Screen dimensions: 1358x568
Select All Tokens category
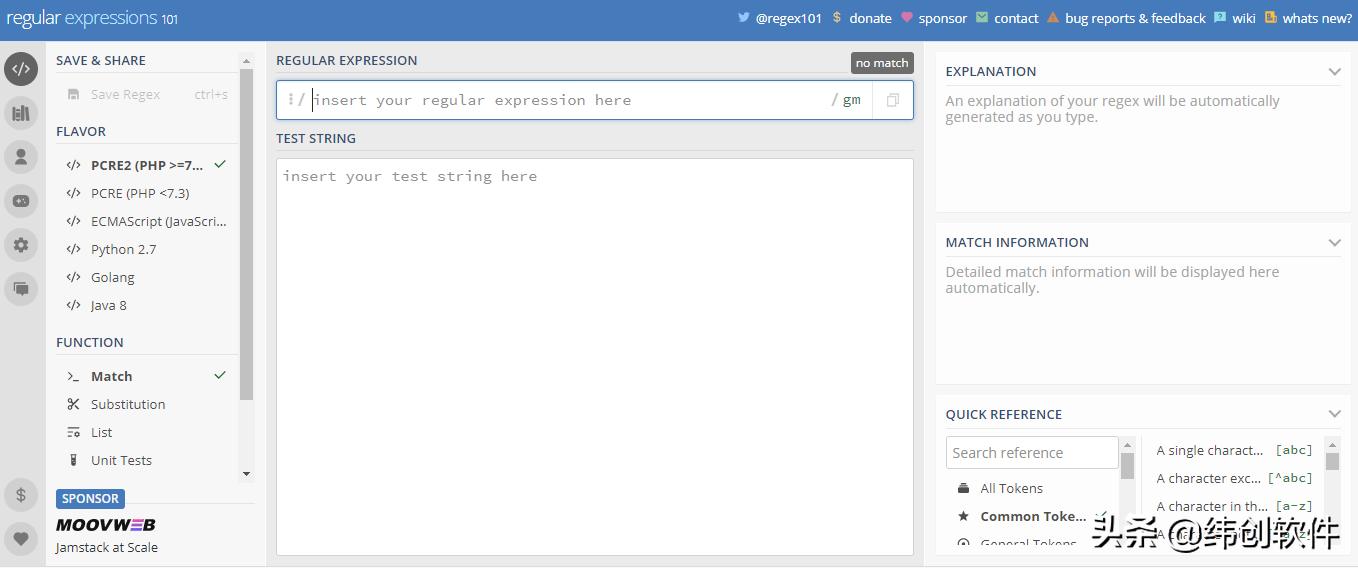1033,489
